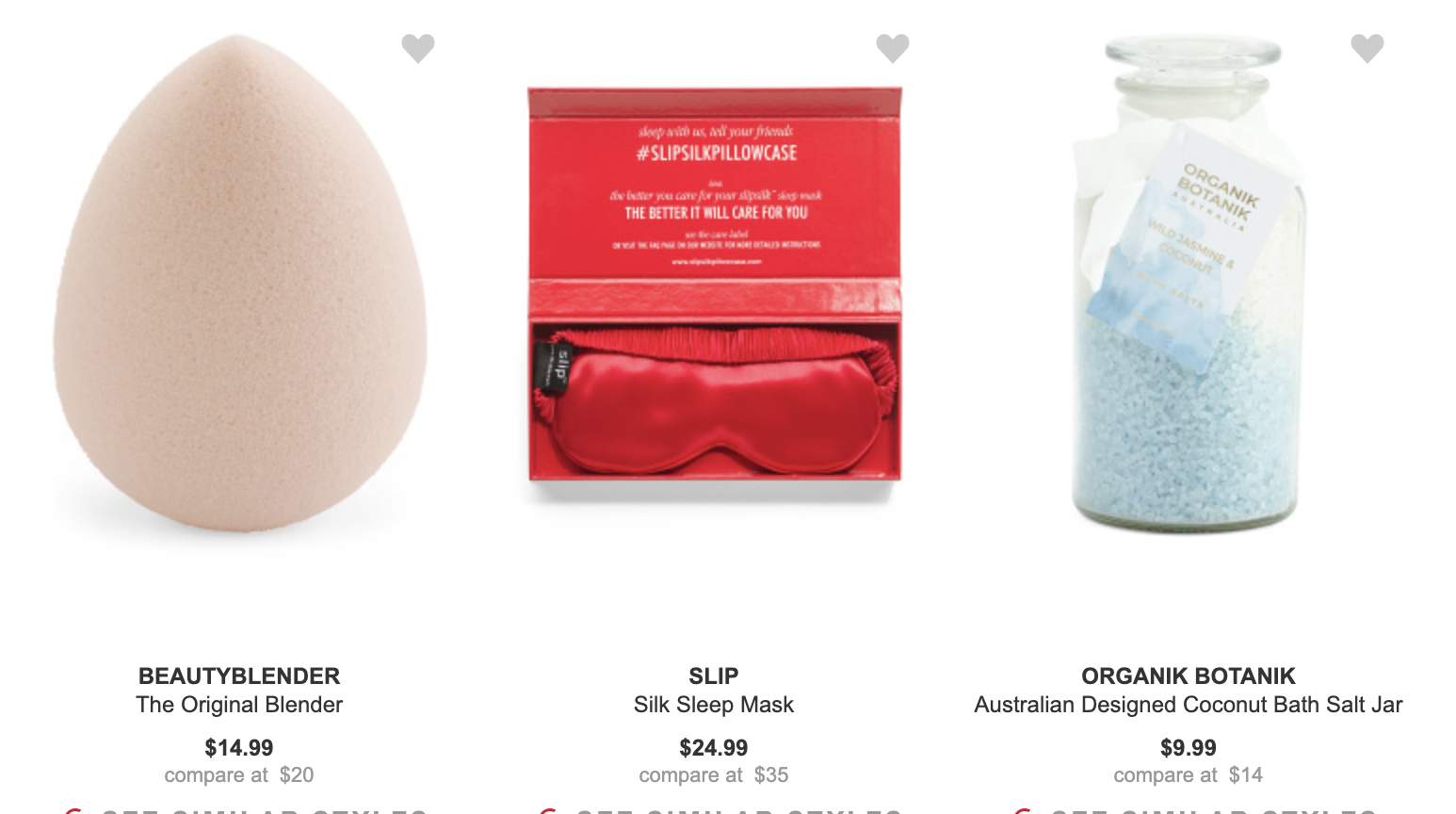Open the red silk sleep mask image
This screenshot has width=1456, height=814.
pyautogui.click(x=714, y=284)
